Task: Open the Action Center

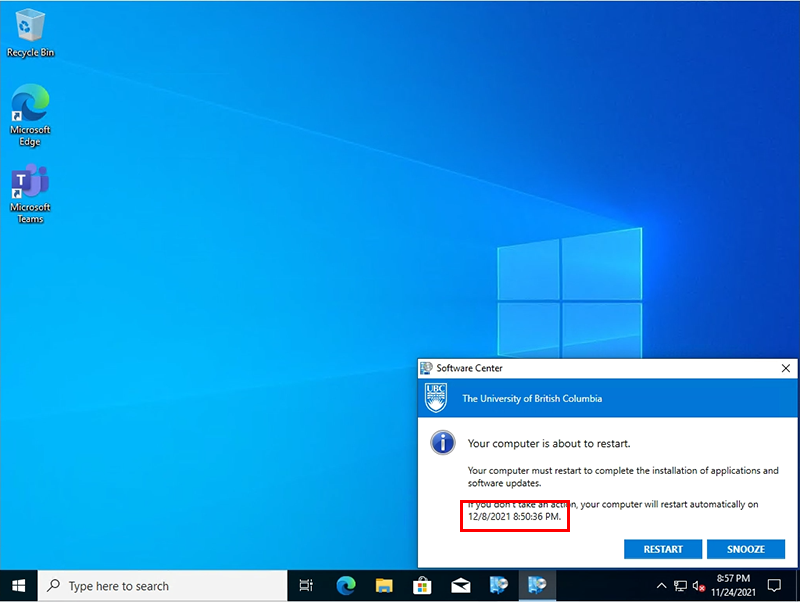Action: click(775, 585)
